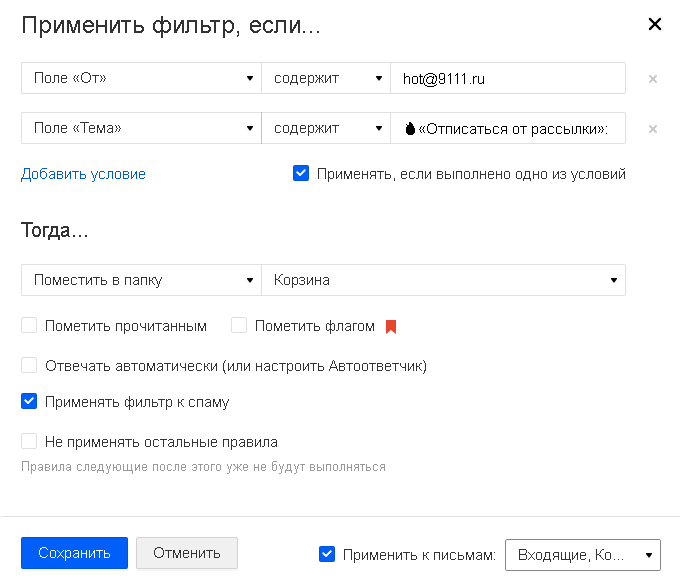
Task: Delete the subject condition row
Action: (x=653, y=128)
